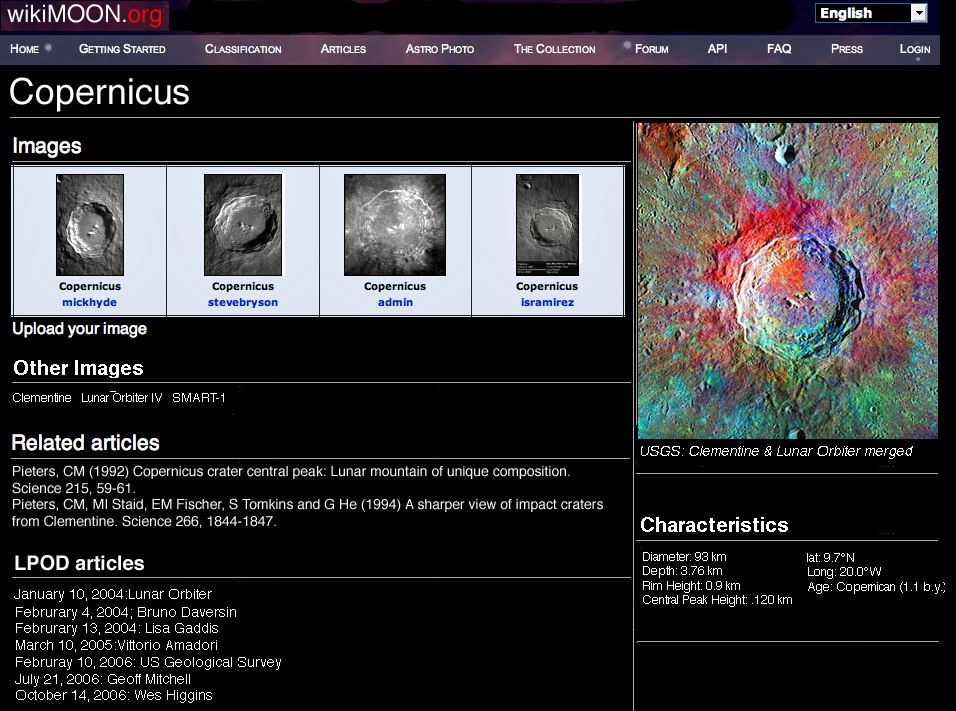Open the Astro Photo section
956x711 pixels.
click(x=439, y=49)
